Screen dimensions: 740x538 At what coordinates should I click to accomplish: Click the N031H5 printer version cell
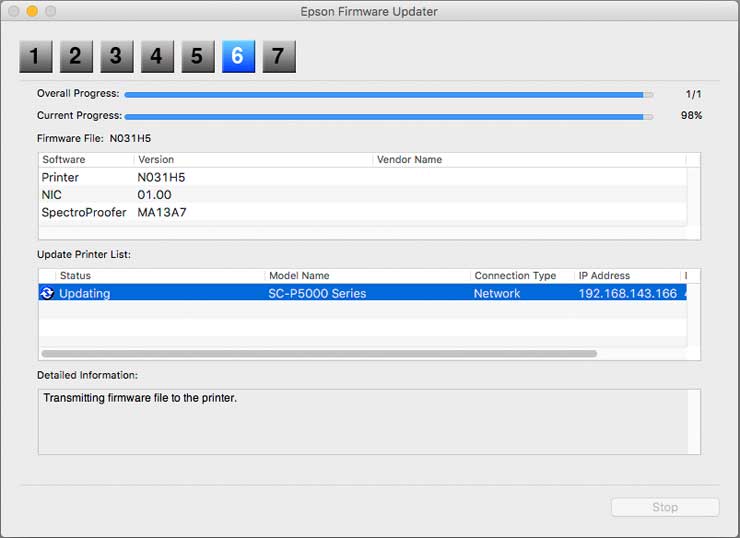(x=161, y=177)
